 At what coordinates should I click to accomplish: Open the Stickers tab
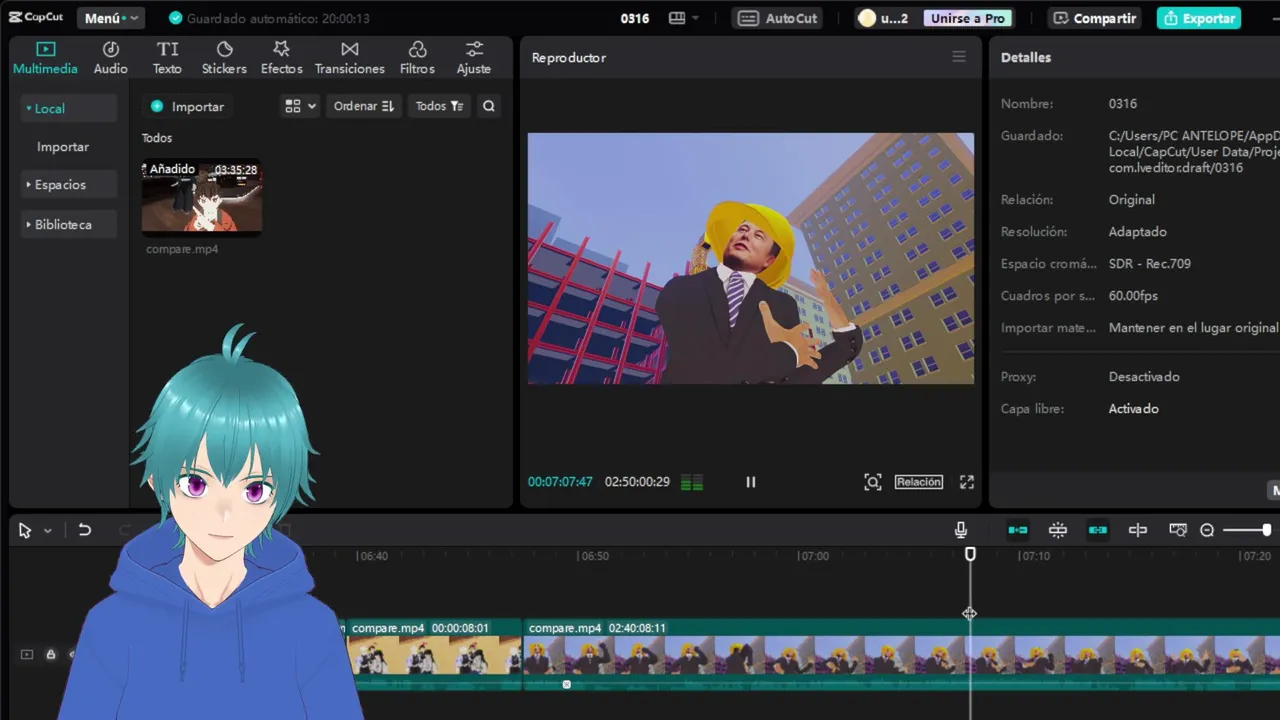coord(224,58)
